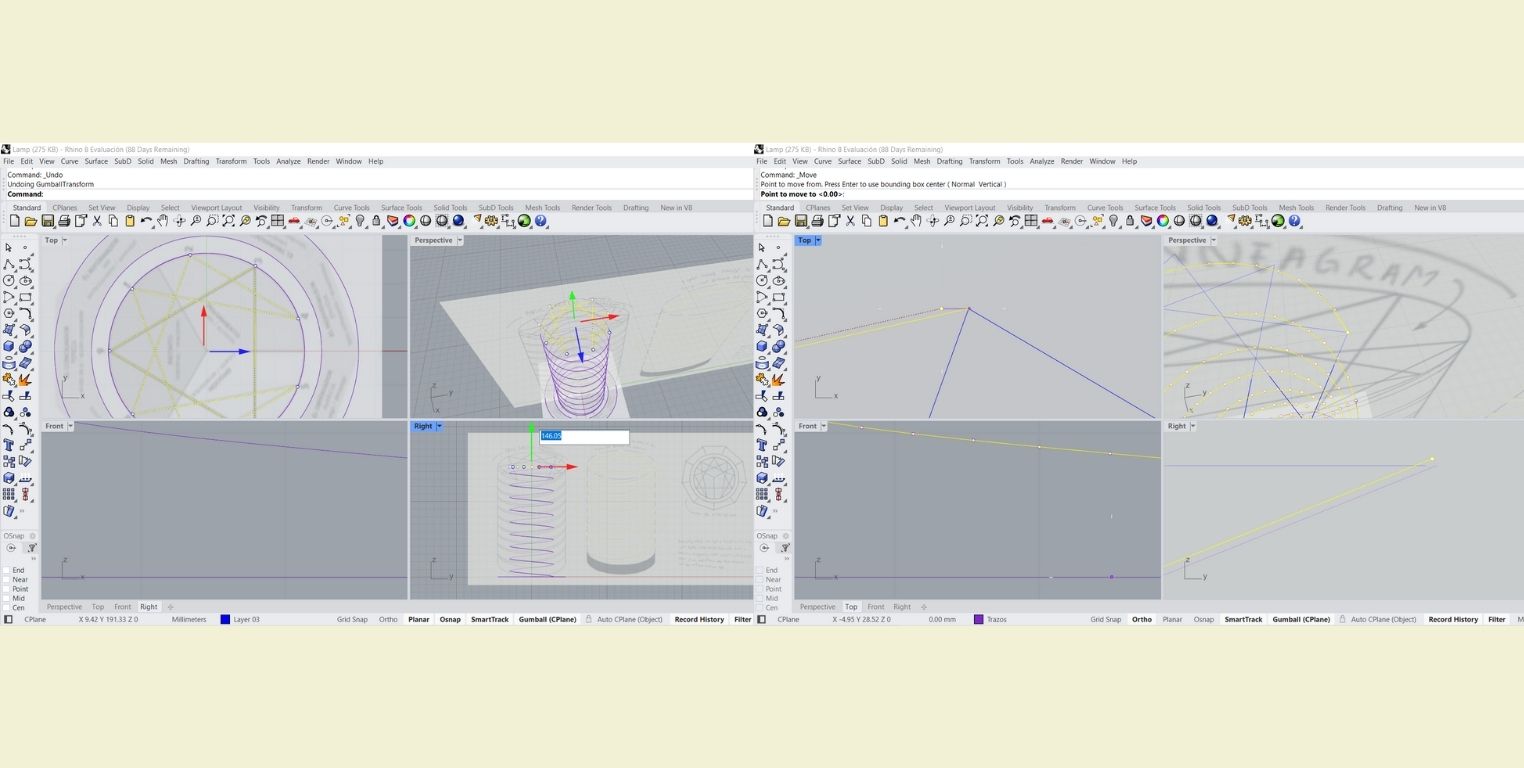This screenshot has width=1524, height=768.
Task: Click Print icon in left Rhino window
Action: (64, 221)
